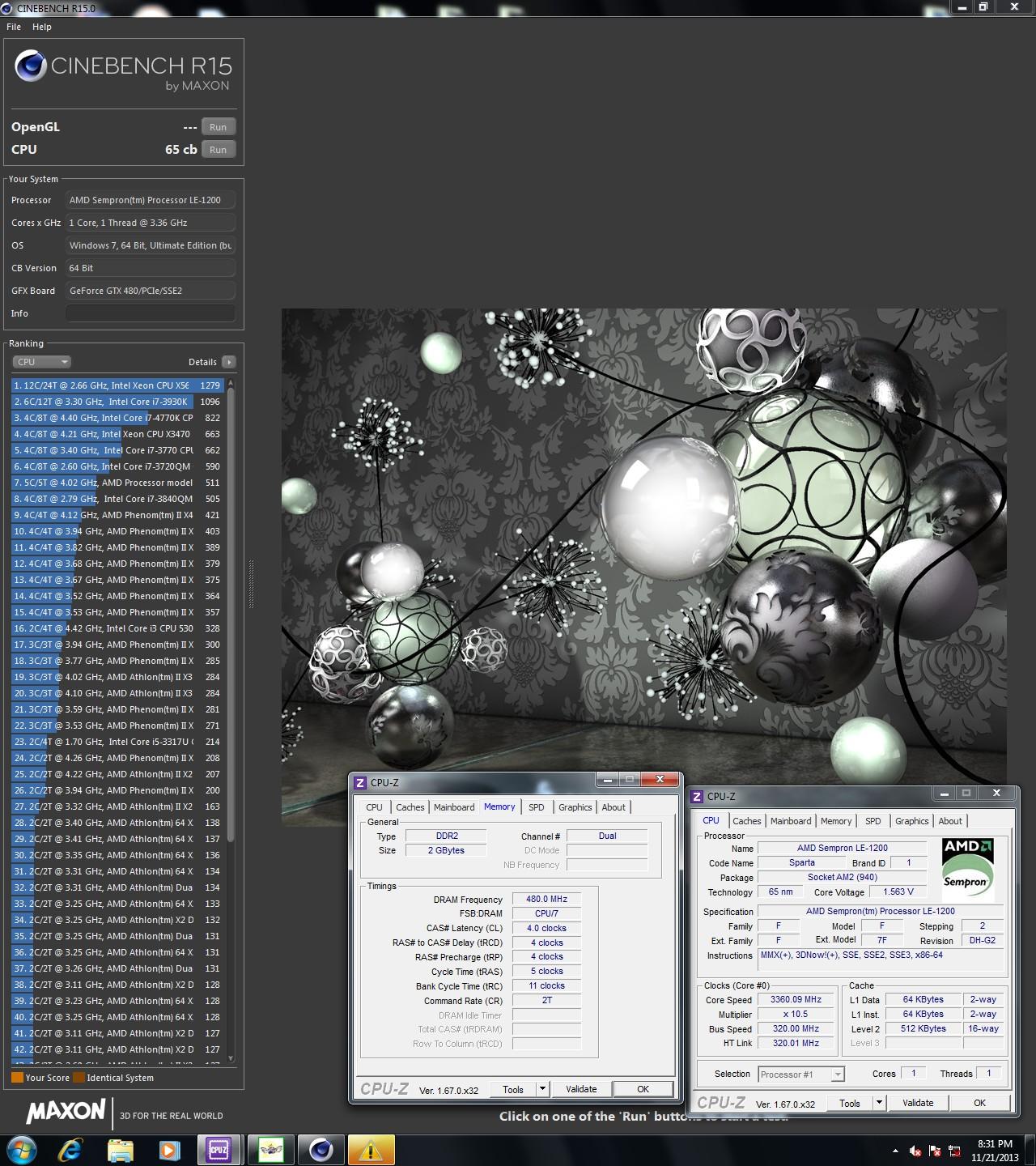Toggle ranking Details arrow button
The image size is (1036, 1166).
pyautogui.click(x=229, y=362)
